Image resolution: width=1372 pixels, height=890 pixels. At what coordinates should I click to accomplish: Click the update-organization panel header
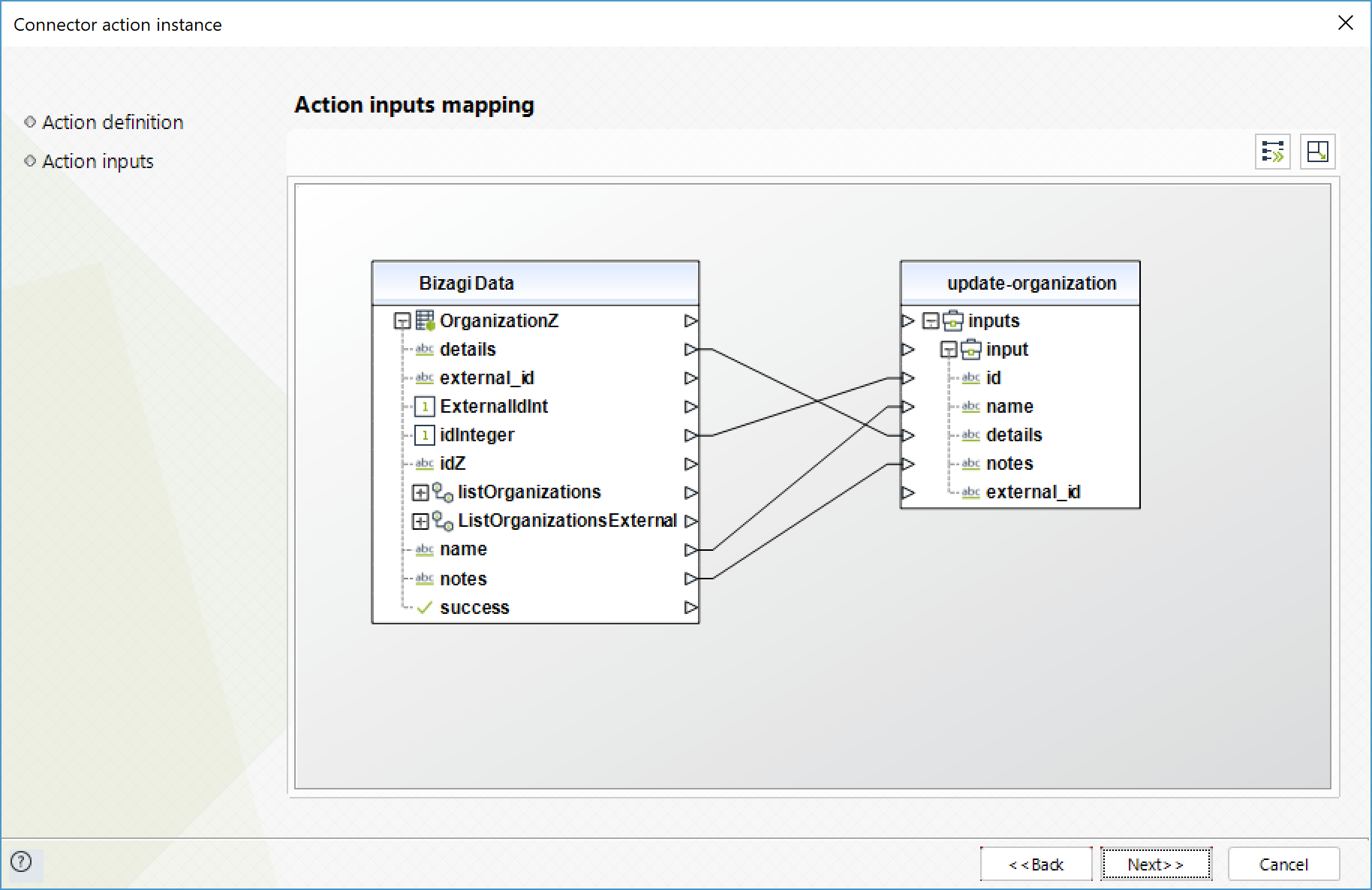point(1020,283)
